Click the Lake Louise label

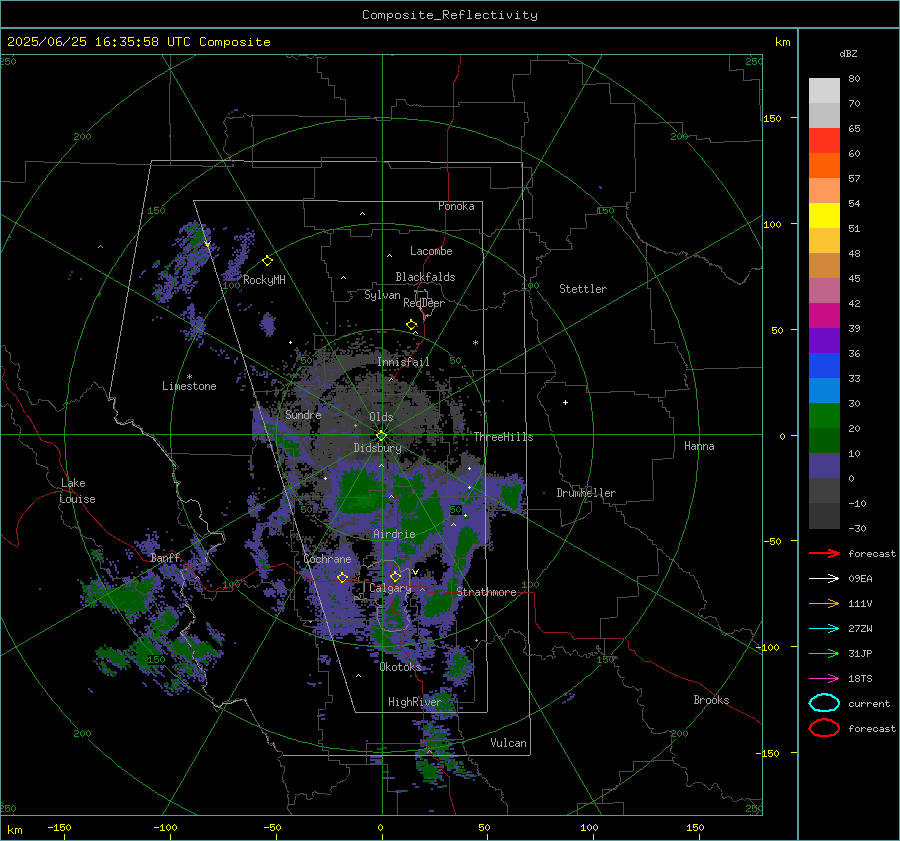(77, 491)
